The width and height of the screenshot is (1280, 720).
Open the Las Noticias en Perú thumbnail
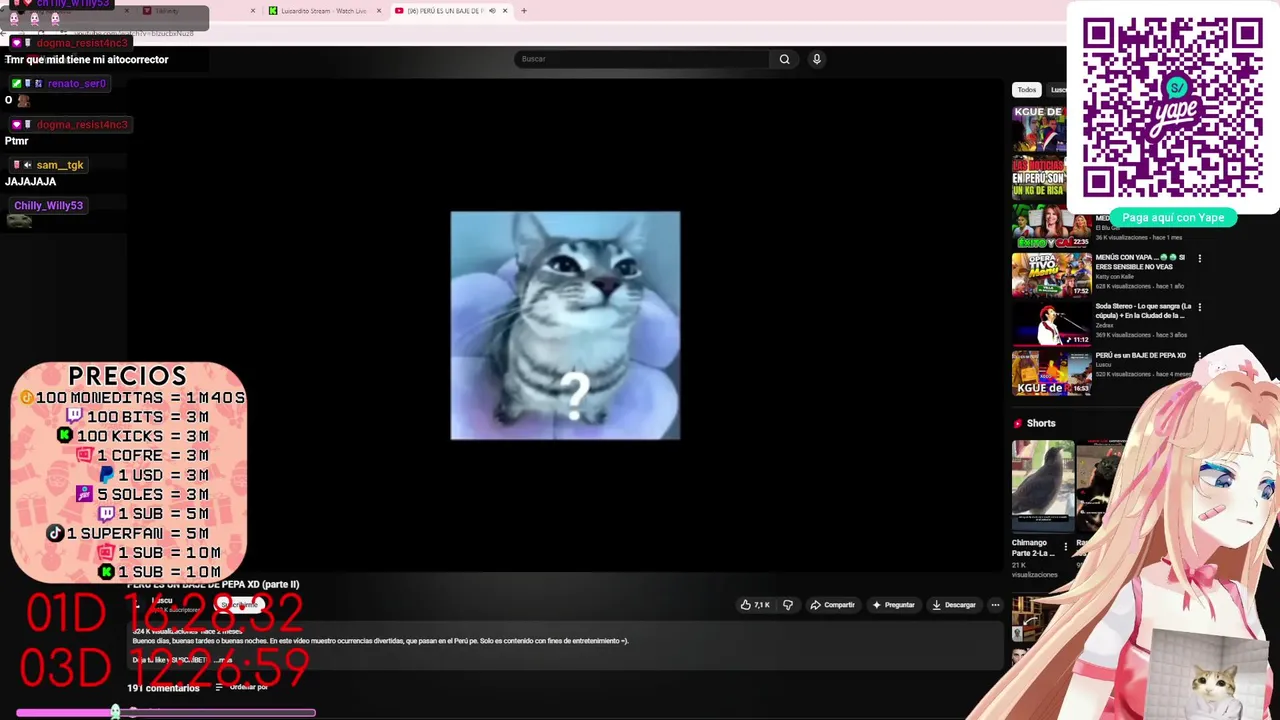click(1039, 179)
